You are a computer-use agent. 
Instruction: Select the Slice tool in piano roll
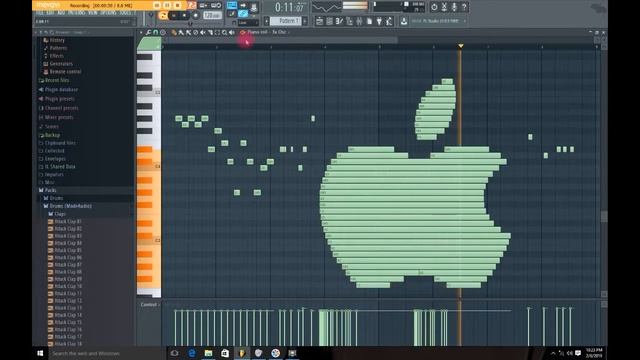[x=211, y=32]
